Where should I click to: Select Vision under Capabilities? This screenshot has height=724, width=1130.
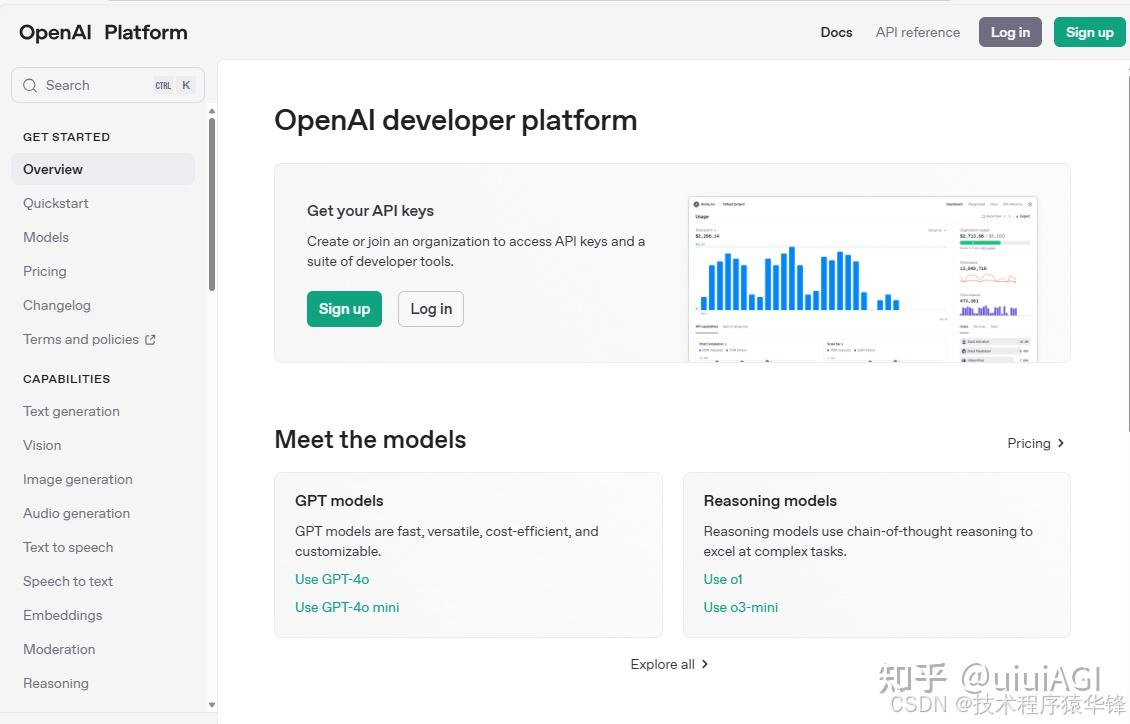(42, 445)
